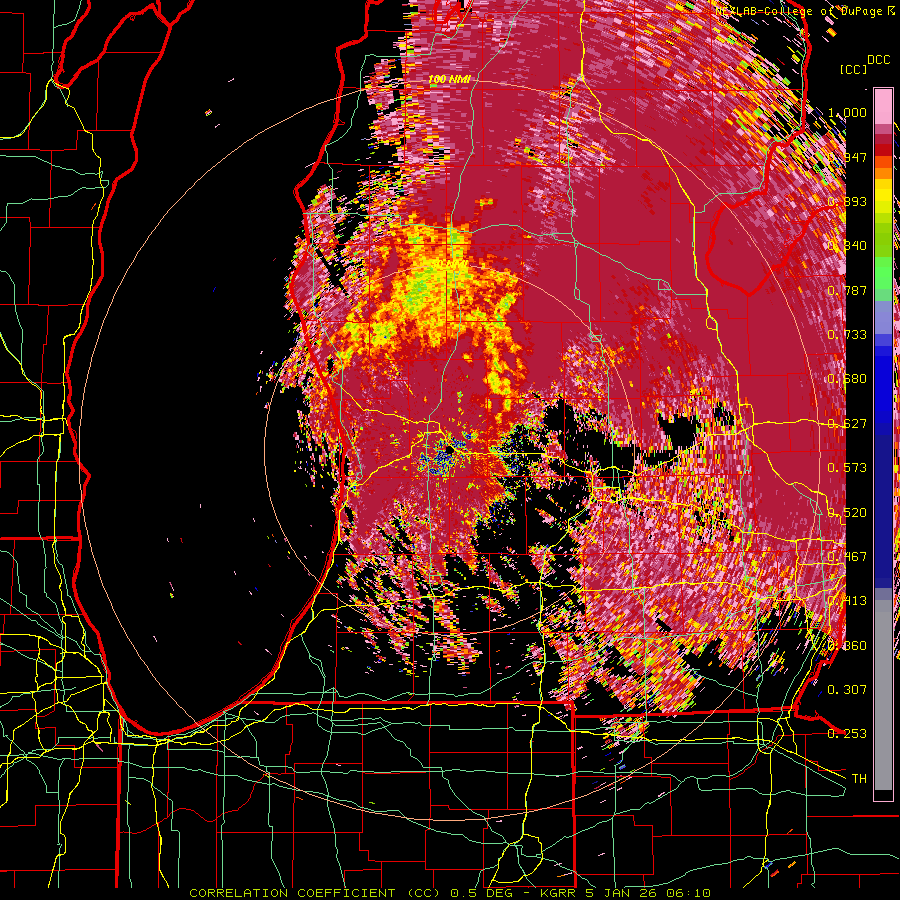Click the 0.787 scale value
The image size is (900, 900).
pos(848,290)
